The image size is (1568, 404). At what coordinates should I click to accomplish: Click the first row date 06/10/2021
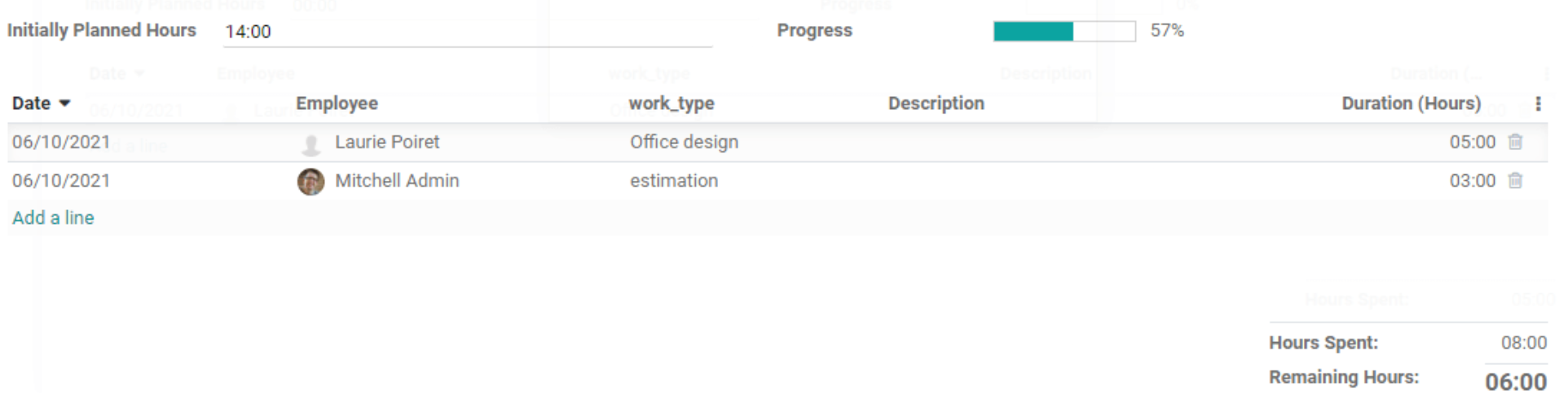point(61,142)
